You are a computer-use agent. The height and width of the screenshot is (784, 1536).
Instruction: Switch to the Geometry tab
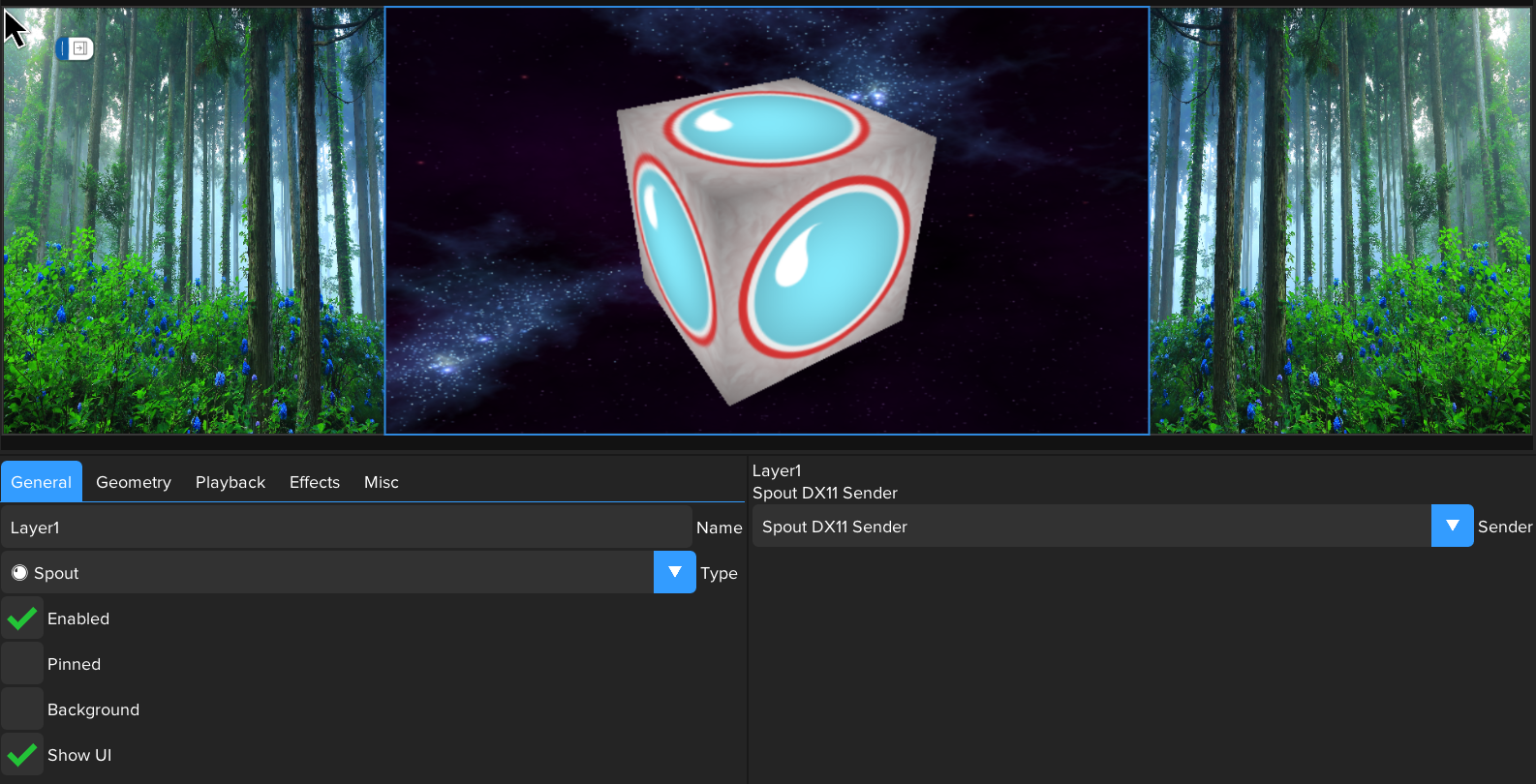[134, 482]
